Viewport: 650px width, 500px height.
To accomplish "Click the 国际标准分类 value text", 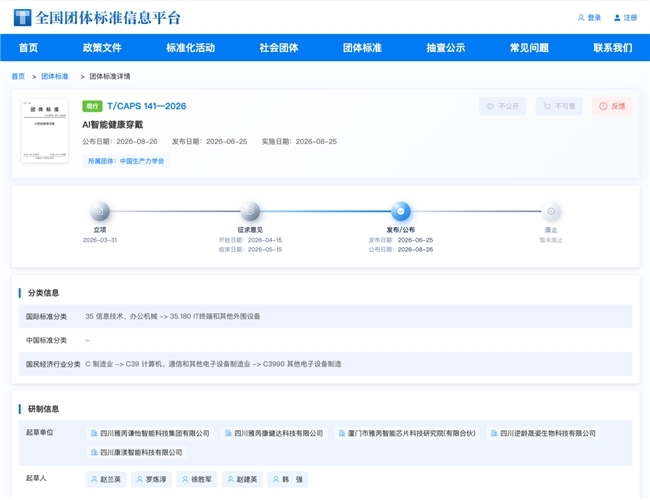I will point(173,316).
